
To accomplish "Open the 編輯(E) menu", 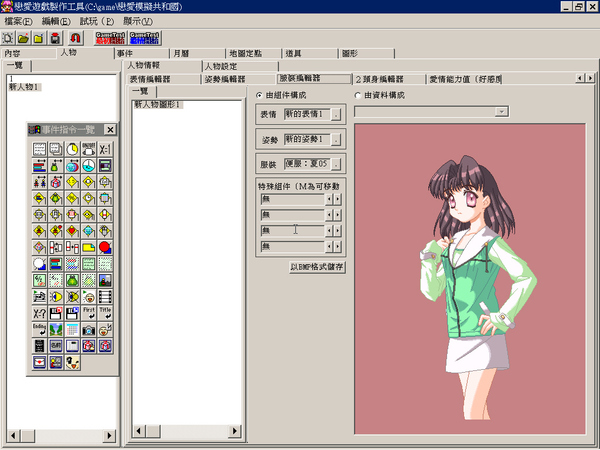I will 56,21.
